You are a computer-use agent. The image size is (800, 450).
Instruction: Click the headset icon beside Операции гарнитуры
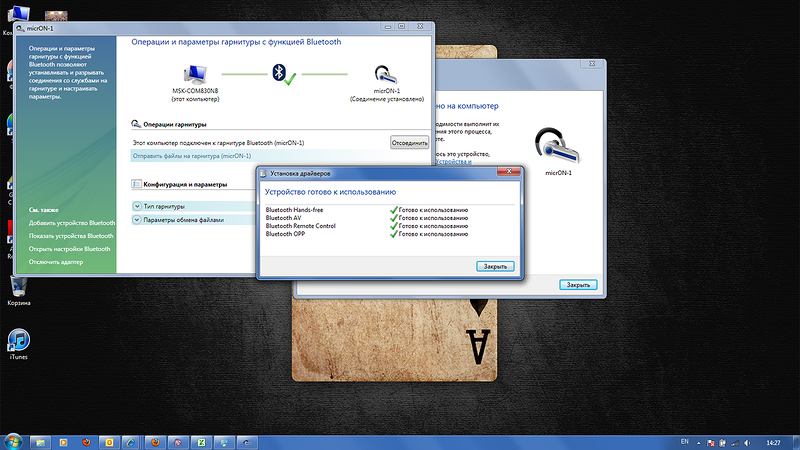(x=136, y=124)
